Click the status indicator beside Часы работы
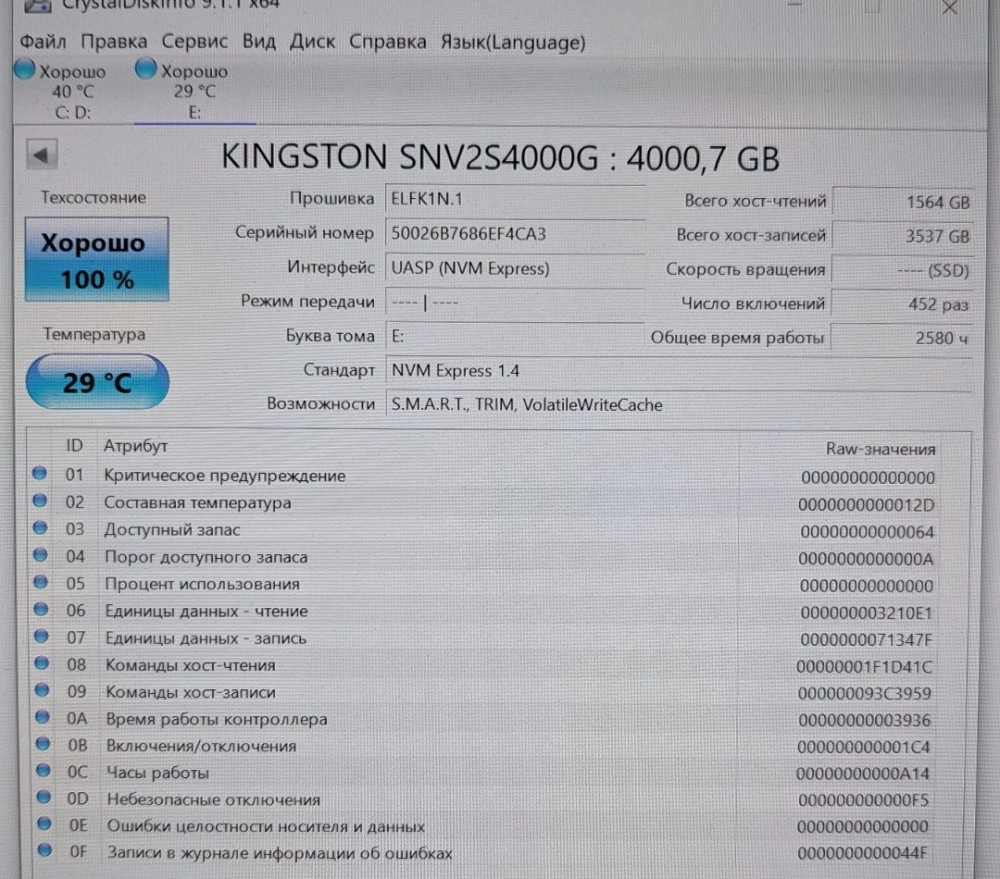The height and width of the screenshot is (879, 1000). click(40, 772)
